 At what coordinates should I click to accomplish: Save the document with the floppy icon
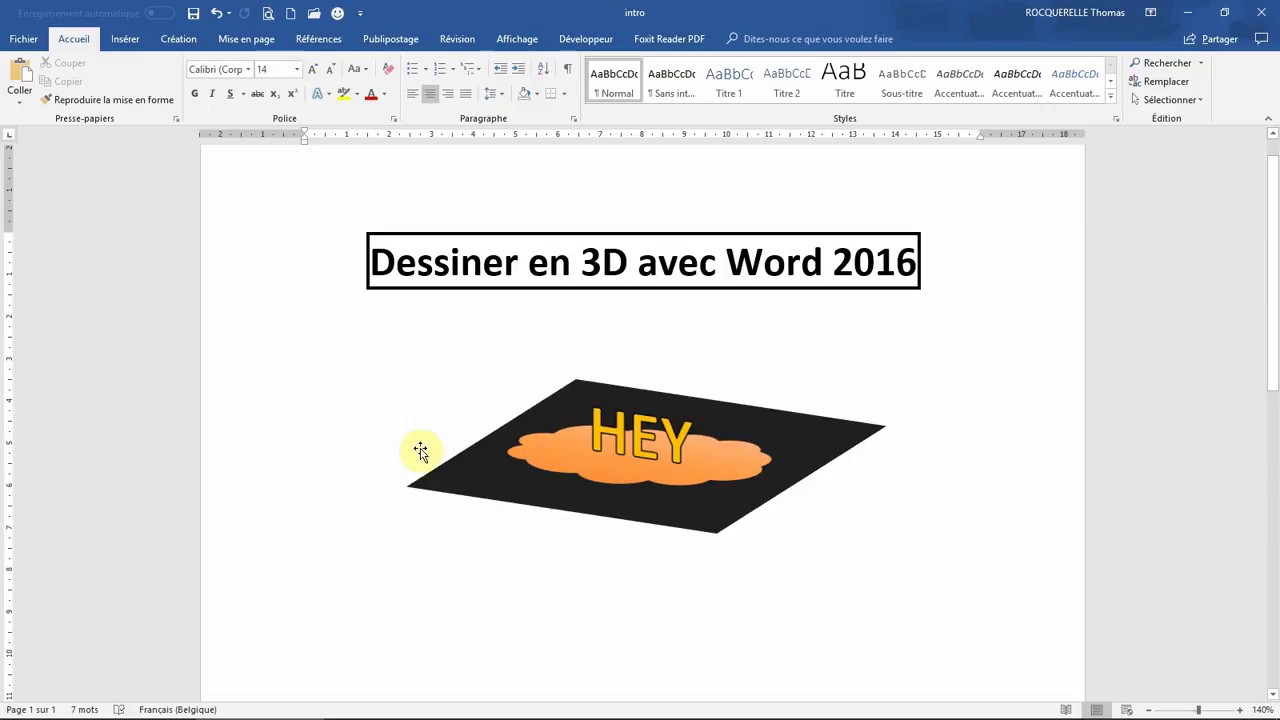coord(194,13)
